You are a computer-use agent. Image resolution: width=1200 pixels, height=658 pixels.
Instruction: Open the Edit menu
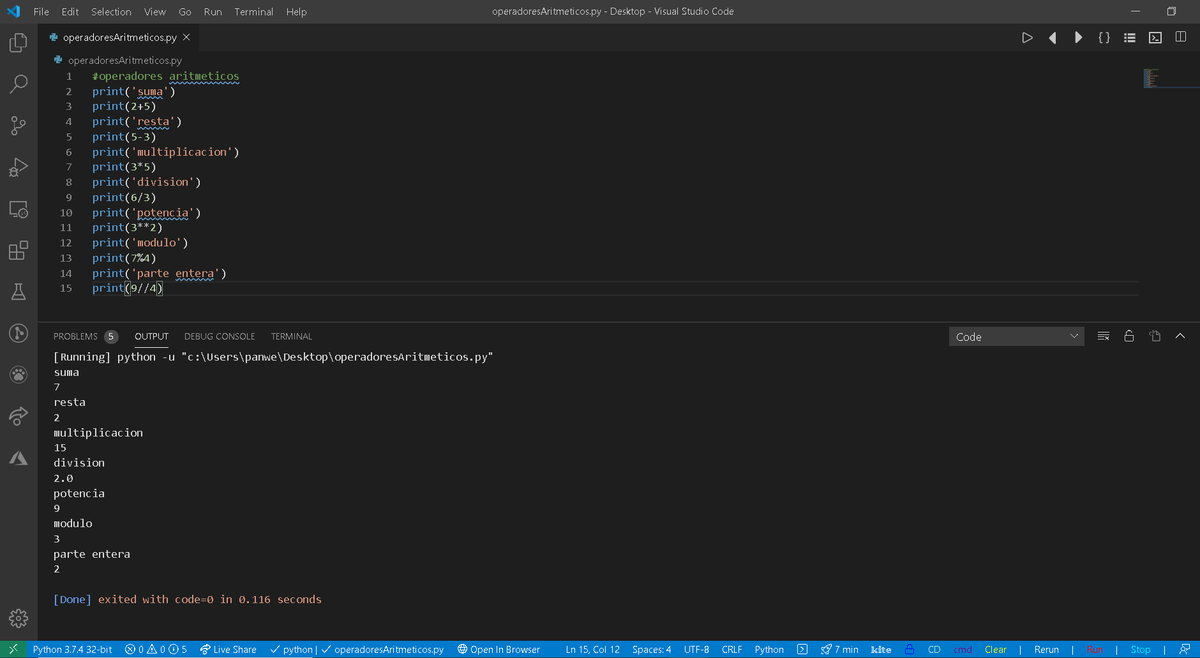point(70,11)
